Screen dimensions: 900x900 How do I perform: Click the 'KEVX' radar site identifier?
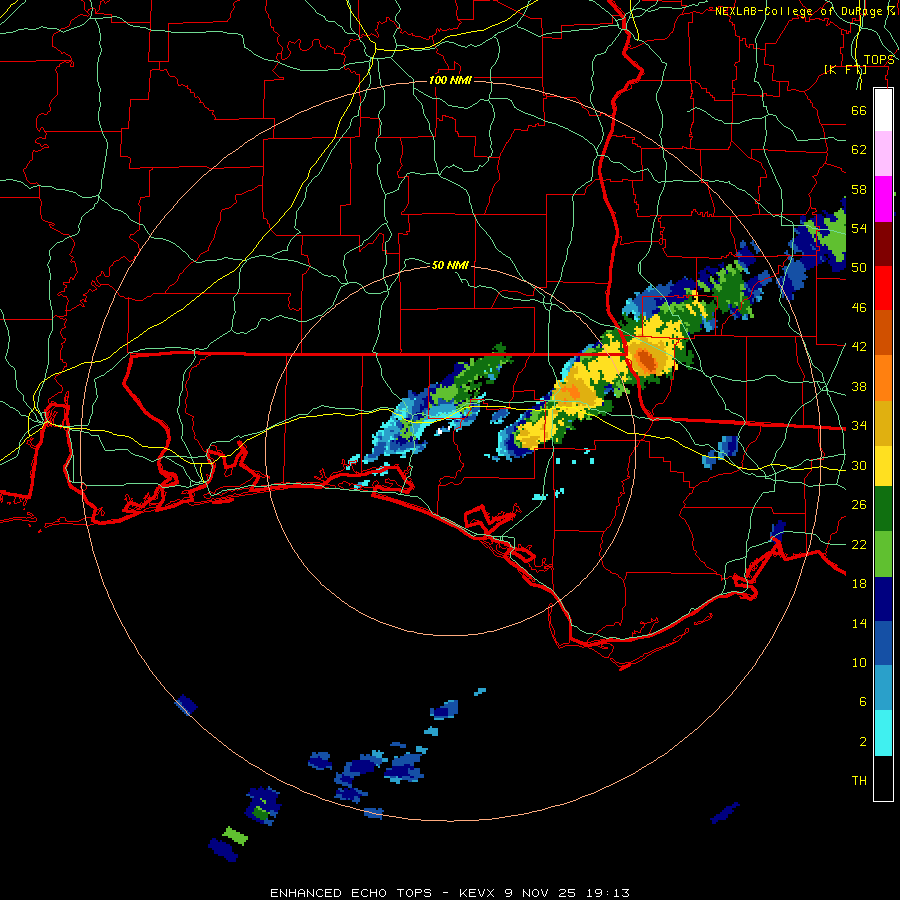pos(479,893)
